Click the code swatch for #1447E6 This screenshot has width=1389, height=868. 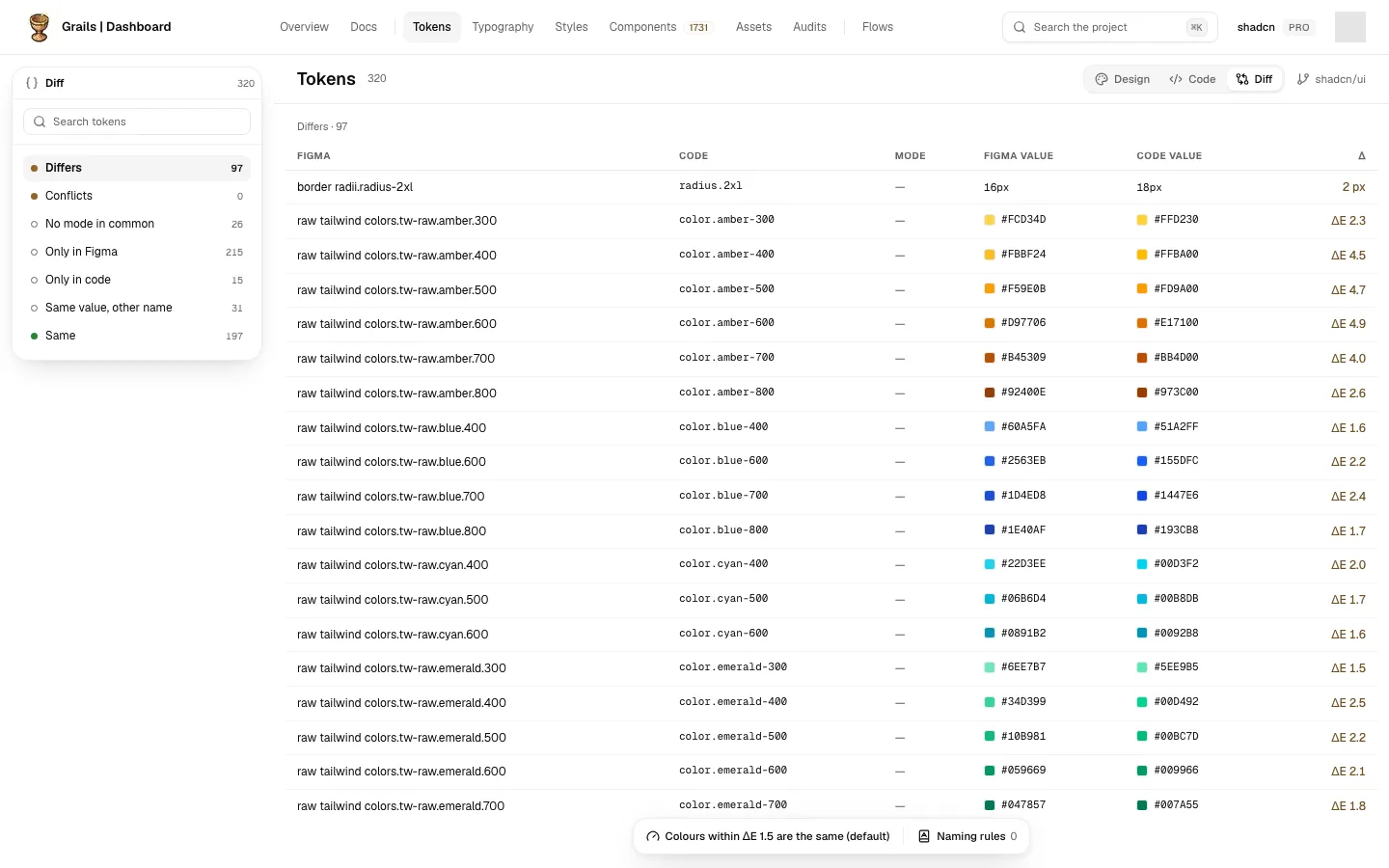(1142, 496)
